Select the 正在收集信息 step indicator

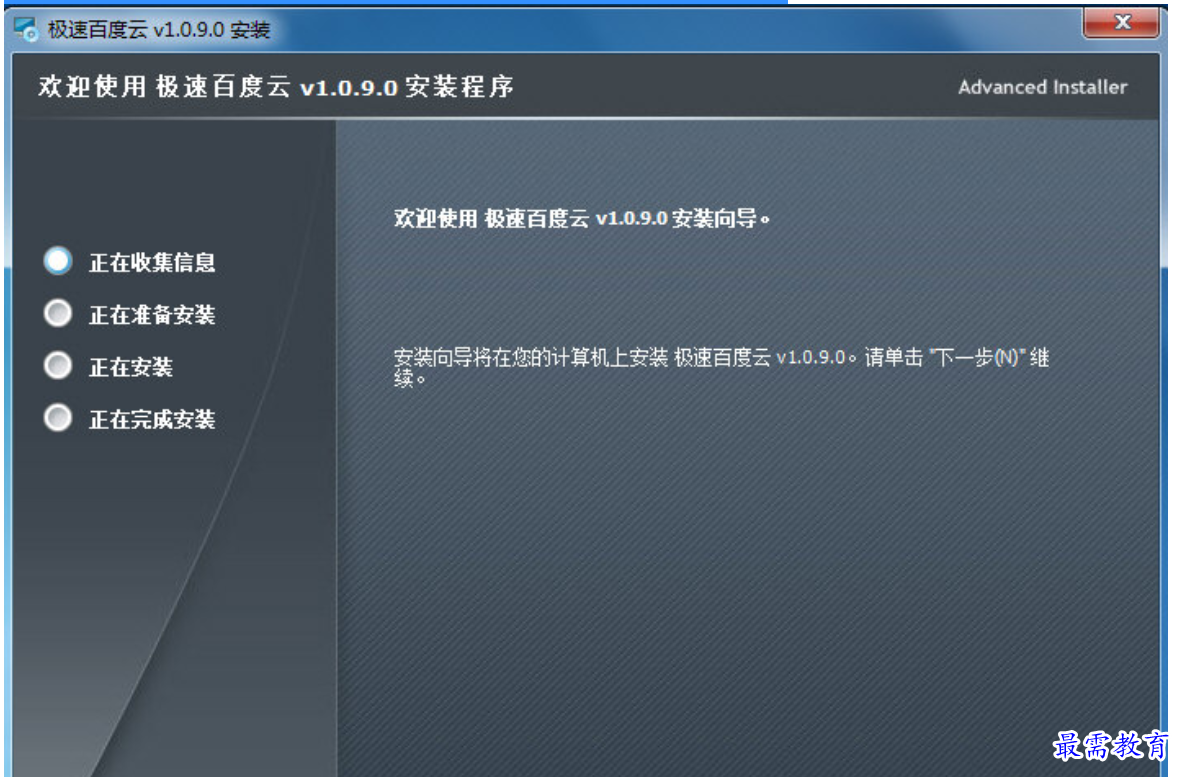click(58, 261)
